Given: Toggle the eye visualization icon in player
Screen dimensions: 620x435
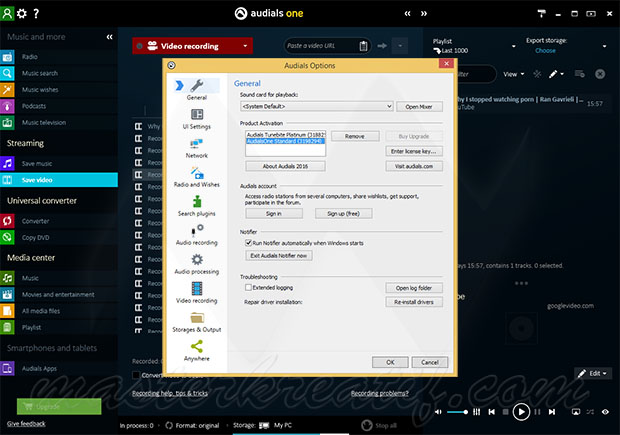Looking at the screenshot, I should [605, 412].
